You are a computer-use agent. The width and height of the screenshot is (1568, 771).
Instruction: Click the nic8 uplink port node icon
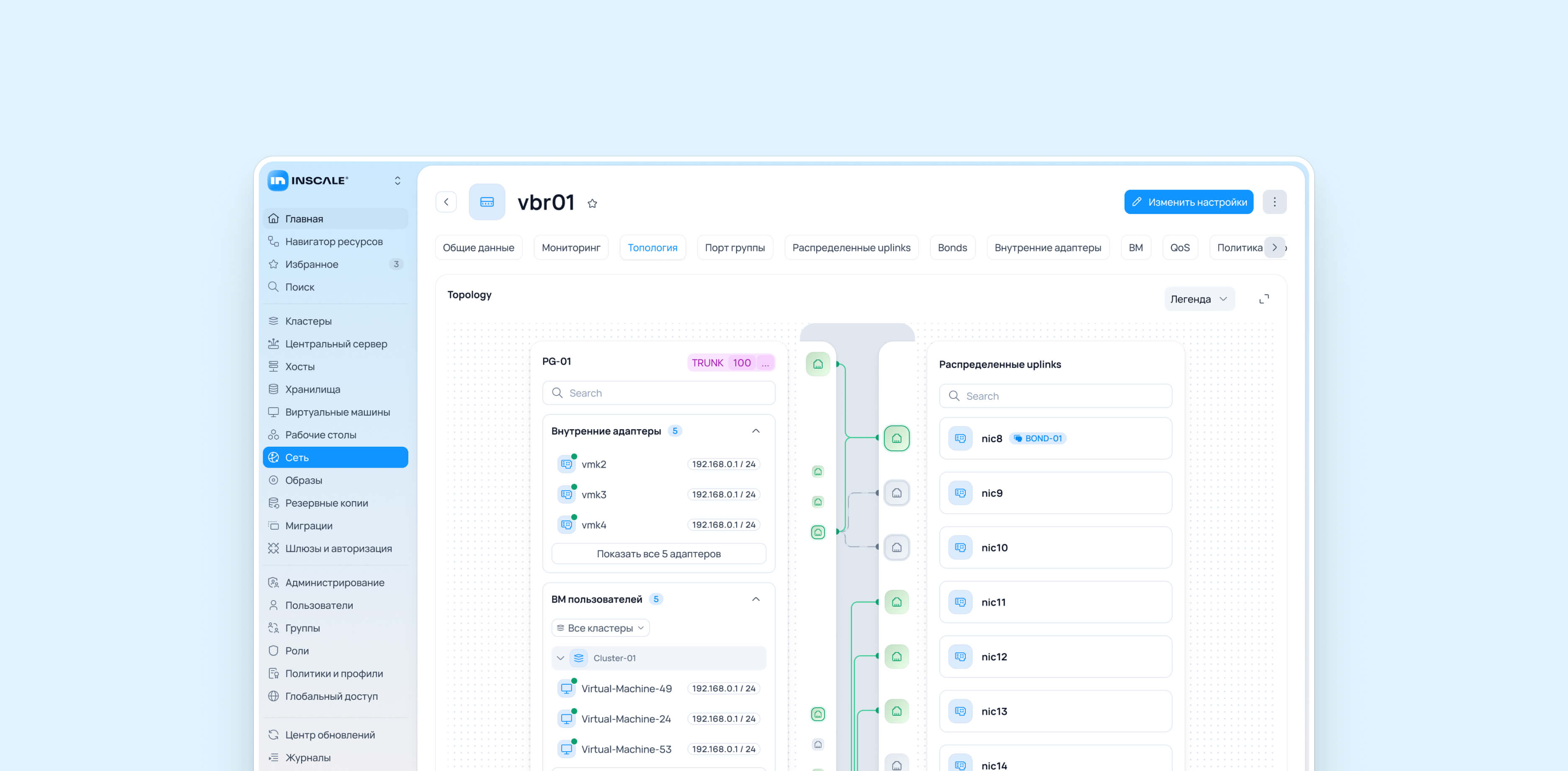[897, 438]
